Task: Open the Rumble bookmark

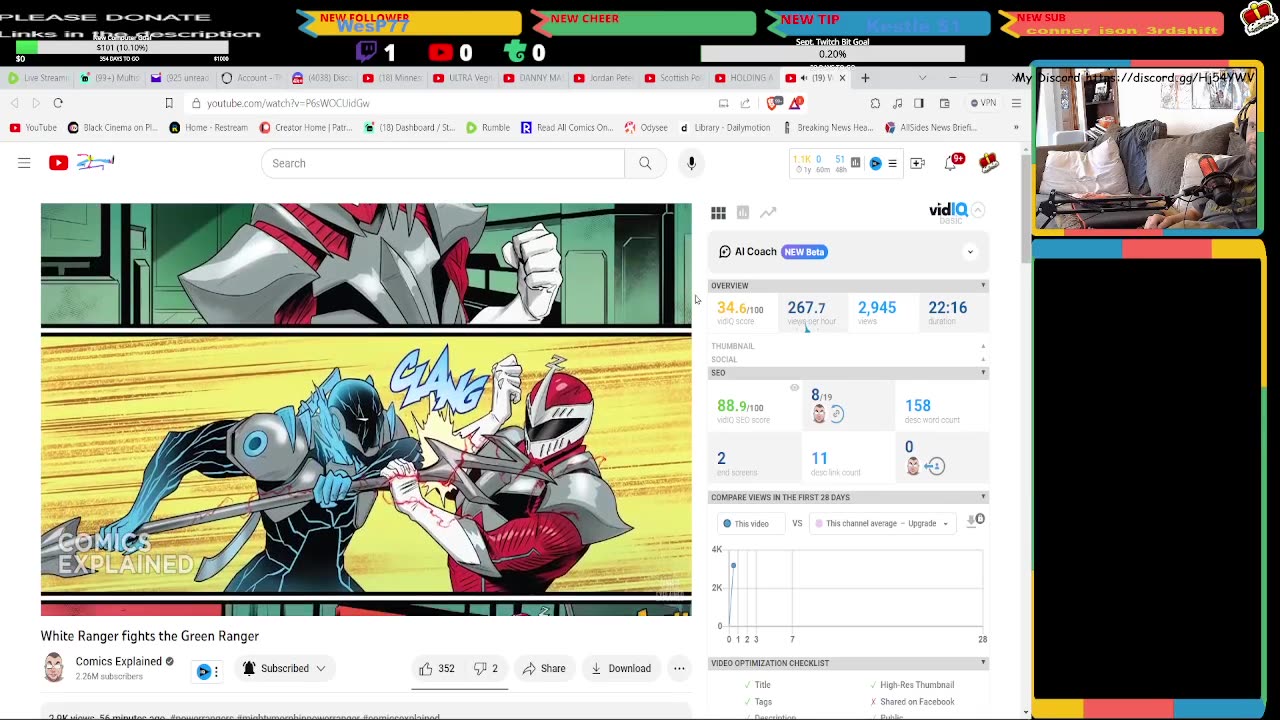Action: (x=487, y=128)
